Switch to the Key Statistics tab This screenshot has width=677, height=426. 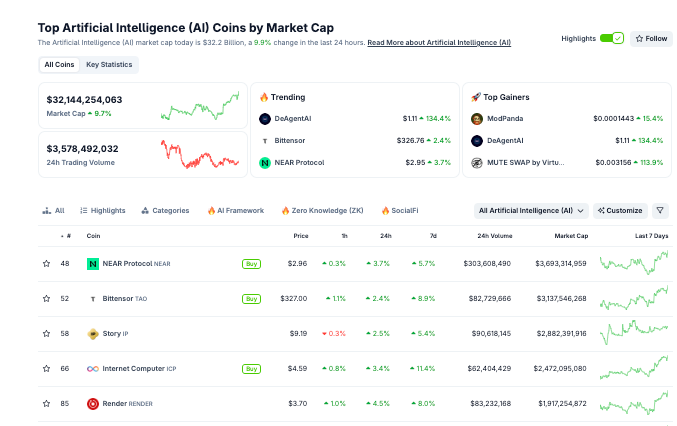tap(108, 65)
